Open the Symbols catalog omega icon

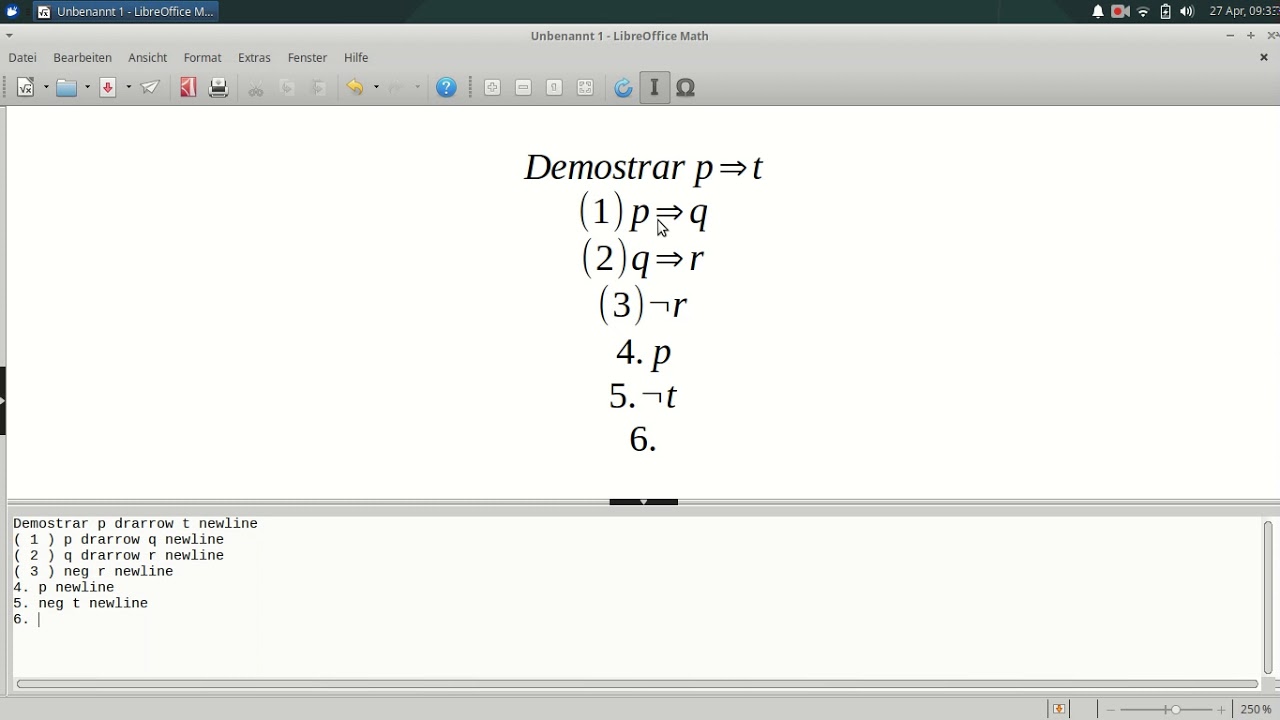[686, 88]
